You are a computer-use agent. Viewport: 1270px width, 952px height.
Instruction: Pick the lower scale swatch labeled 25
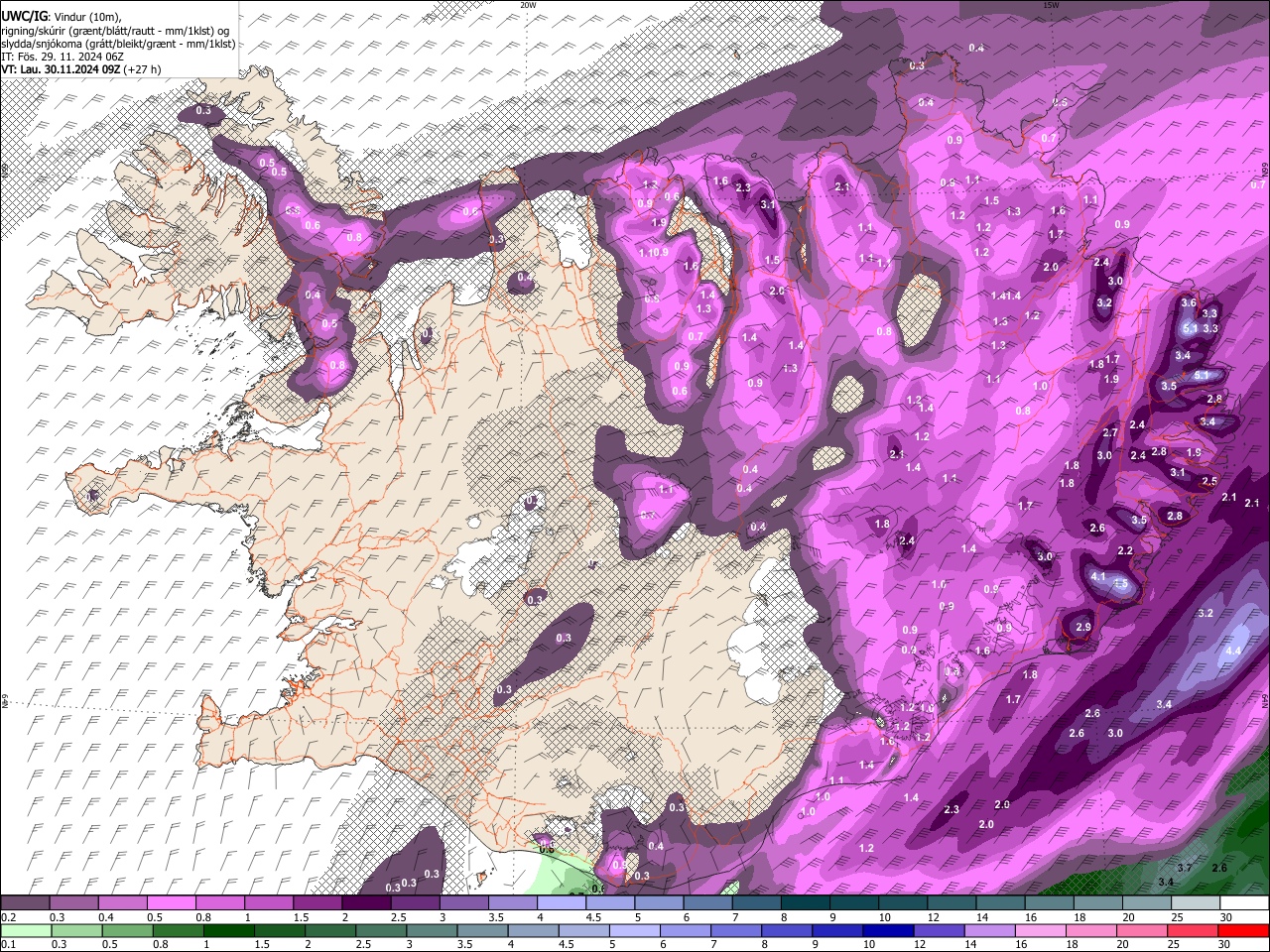(1195, 930)
